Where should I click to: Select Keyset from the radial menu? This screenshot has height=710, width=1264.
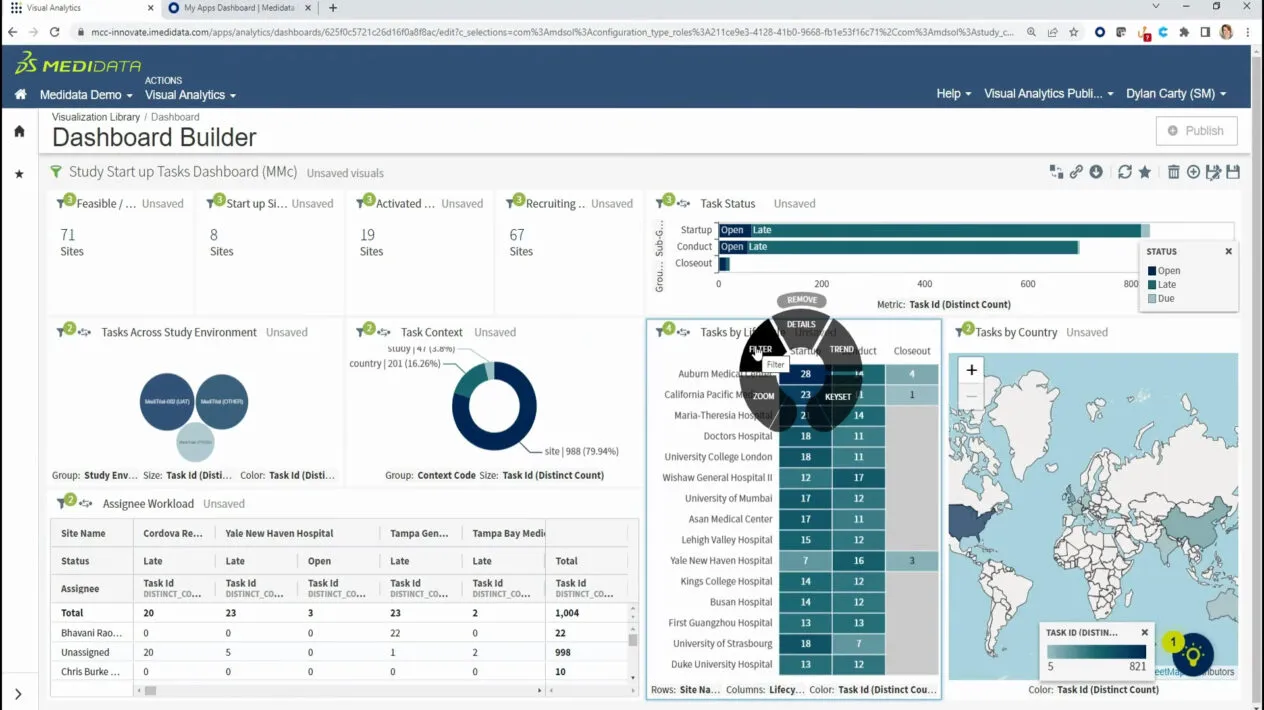tap(838, 396)
